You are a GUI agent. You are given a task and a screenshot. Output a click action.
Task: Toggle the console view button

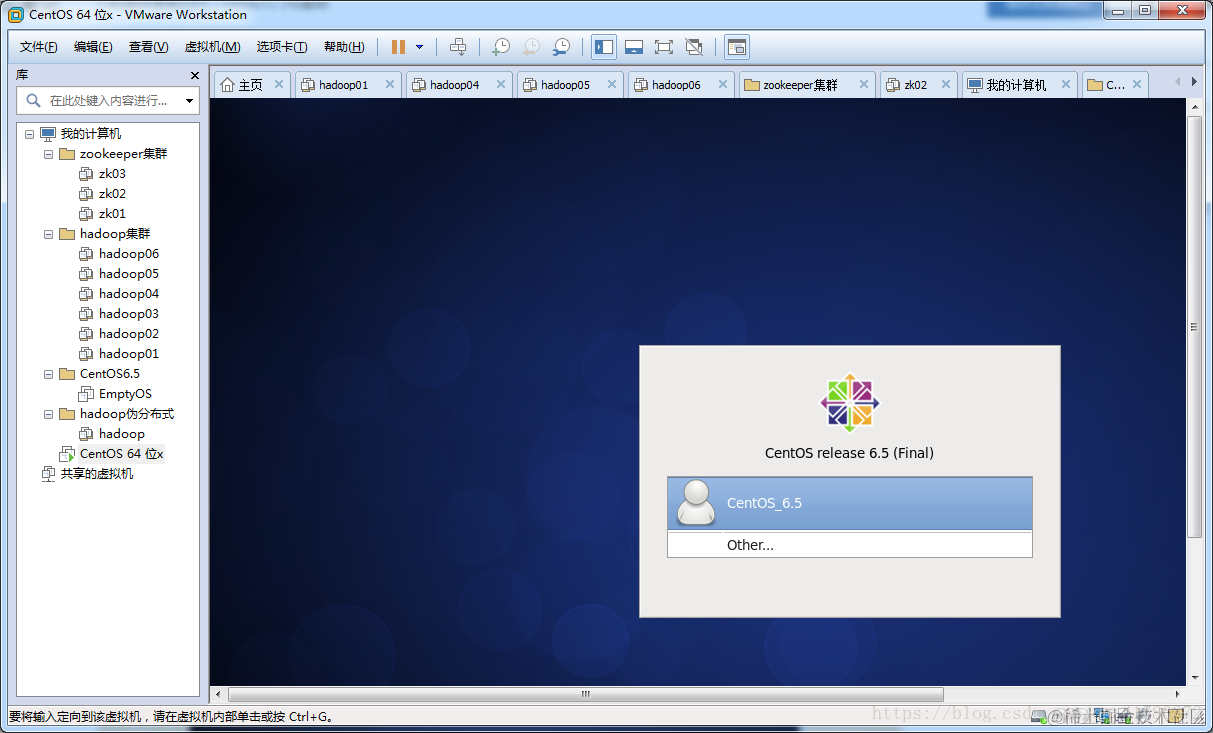pyautogui.click(x=737, y=47)
